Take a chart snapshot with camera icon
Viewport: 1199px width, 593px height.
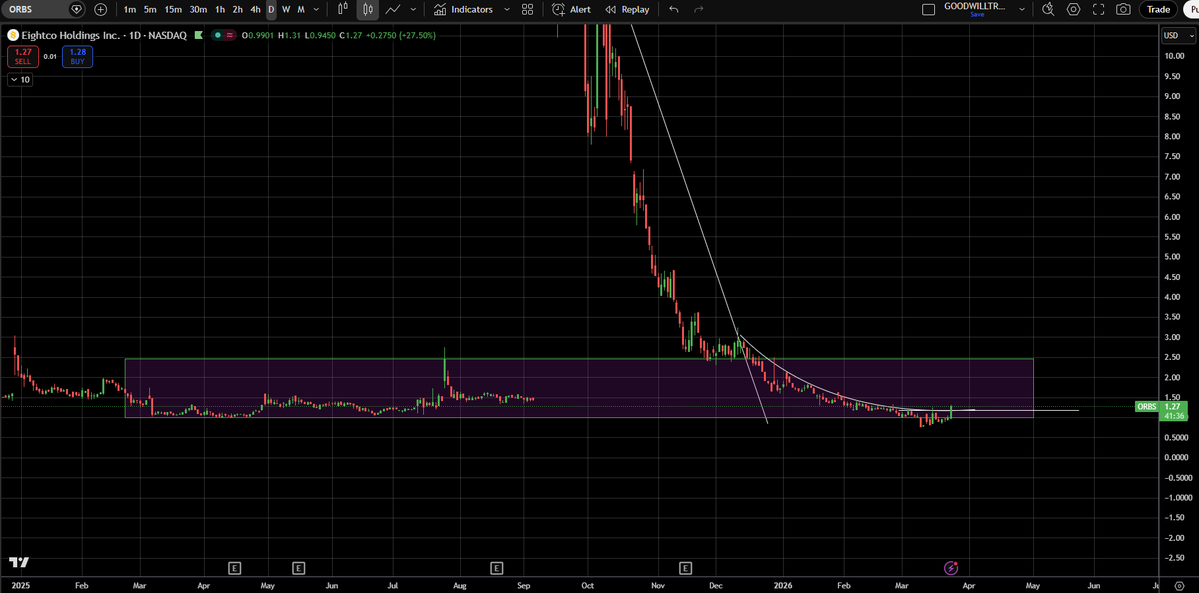click(x=1123, y=9)
